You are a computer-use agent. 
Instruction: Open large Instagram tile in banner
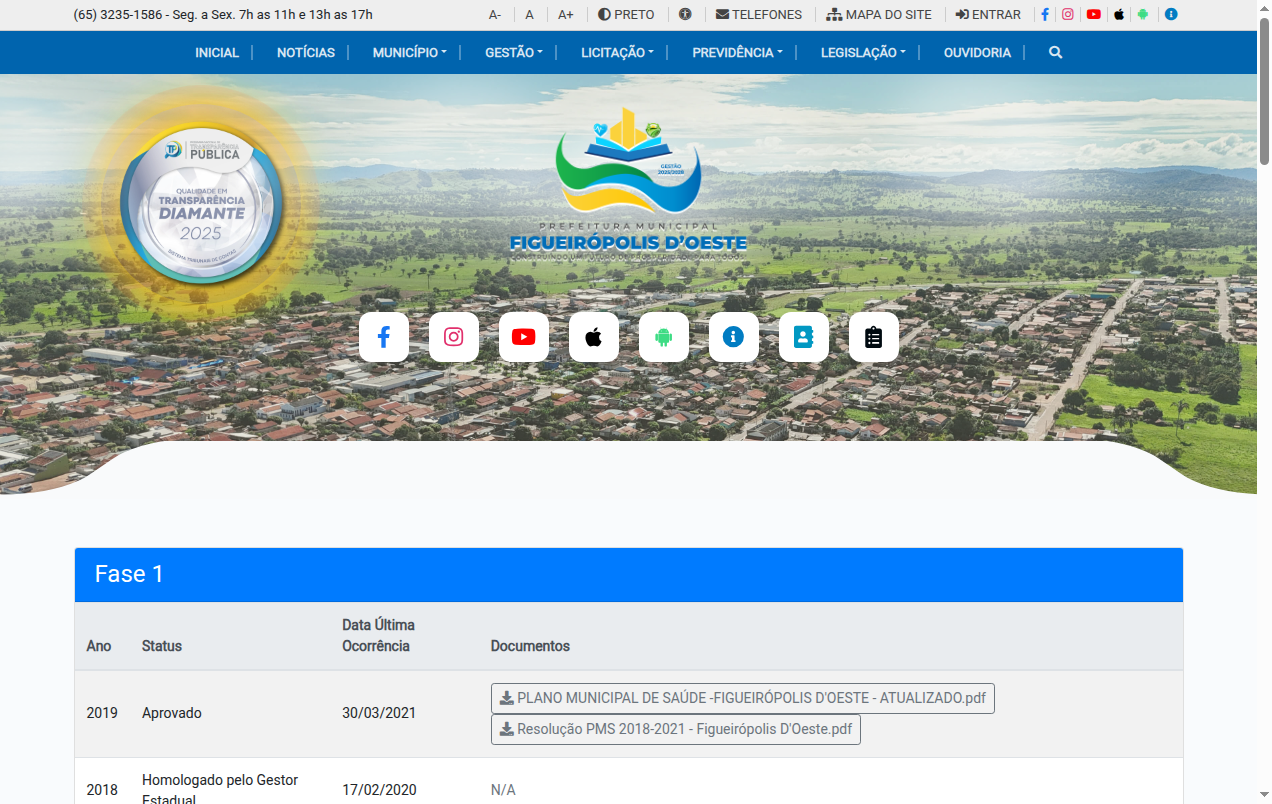pos(454,337)
